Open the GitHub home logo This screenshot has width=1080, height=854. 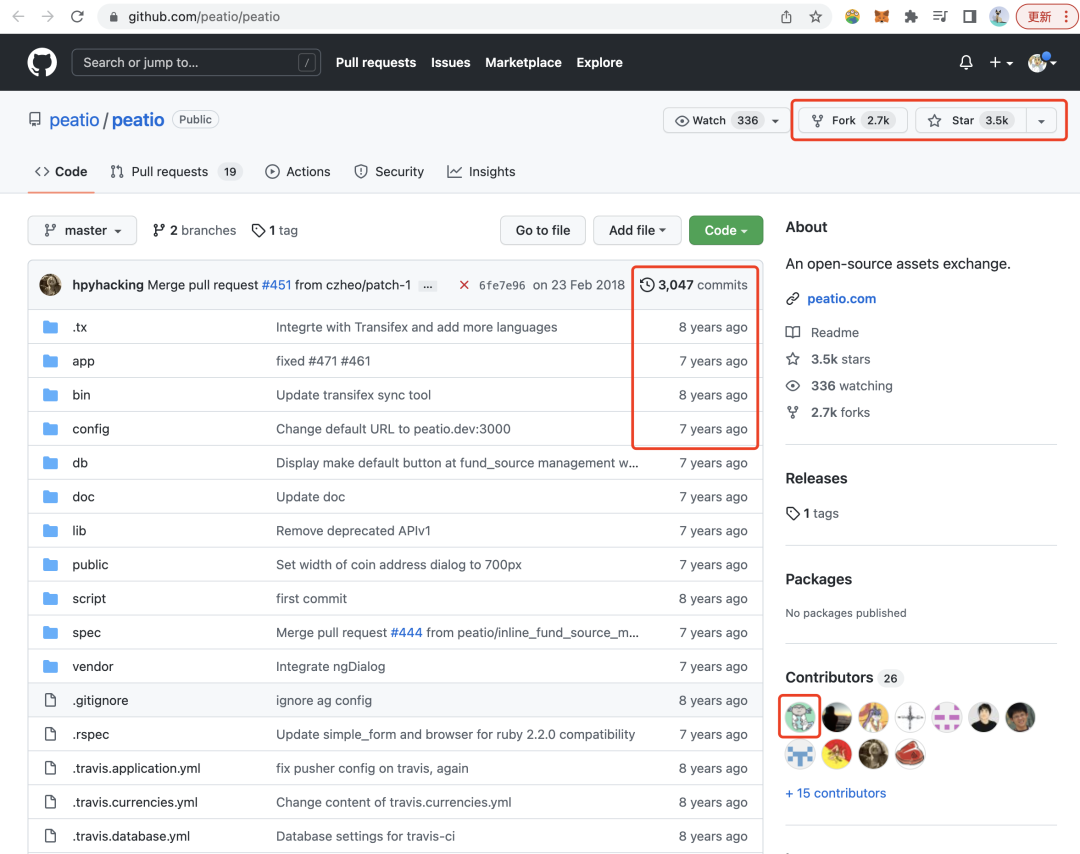pyautogui.click(x=42, y=63)
